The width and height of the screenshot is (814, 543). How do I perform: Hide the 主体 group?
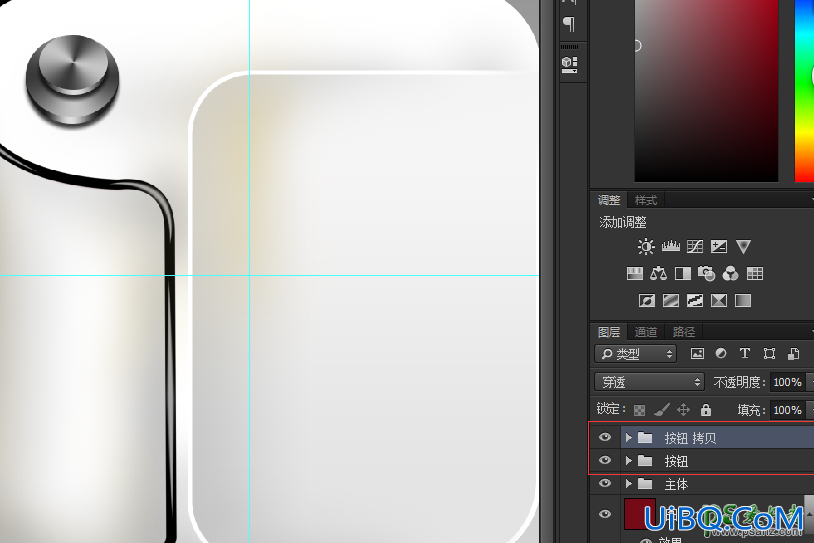click(x=605, y=483)
